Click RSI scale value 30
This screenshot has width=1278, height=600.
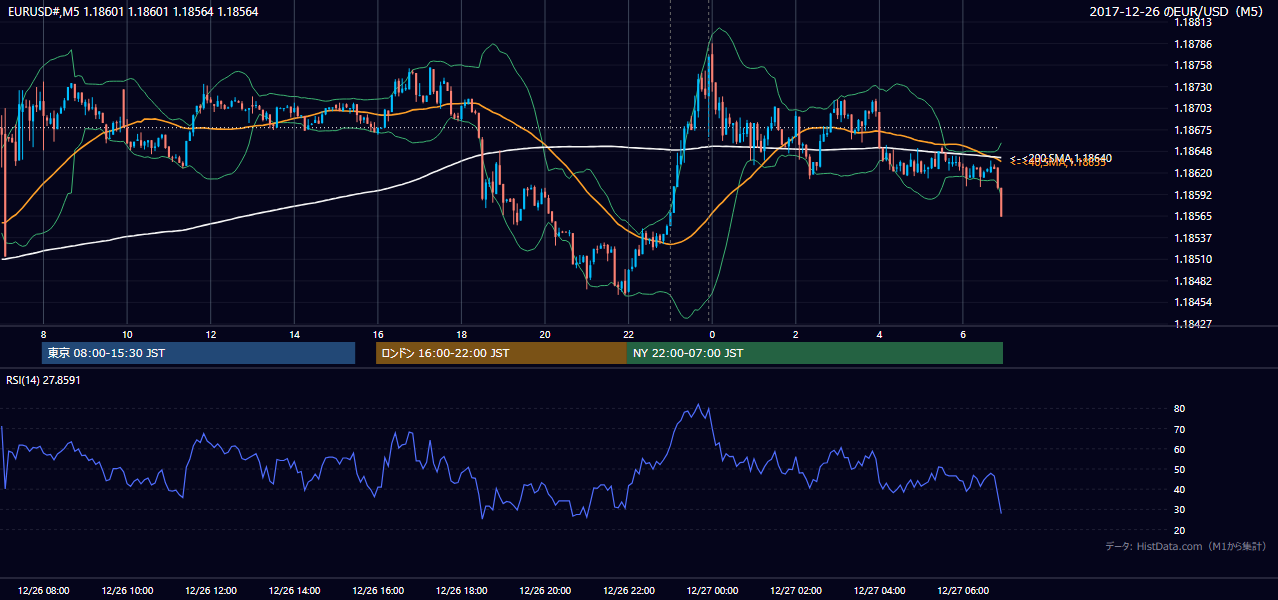click(1179, 510)
